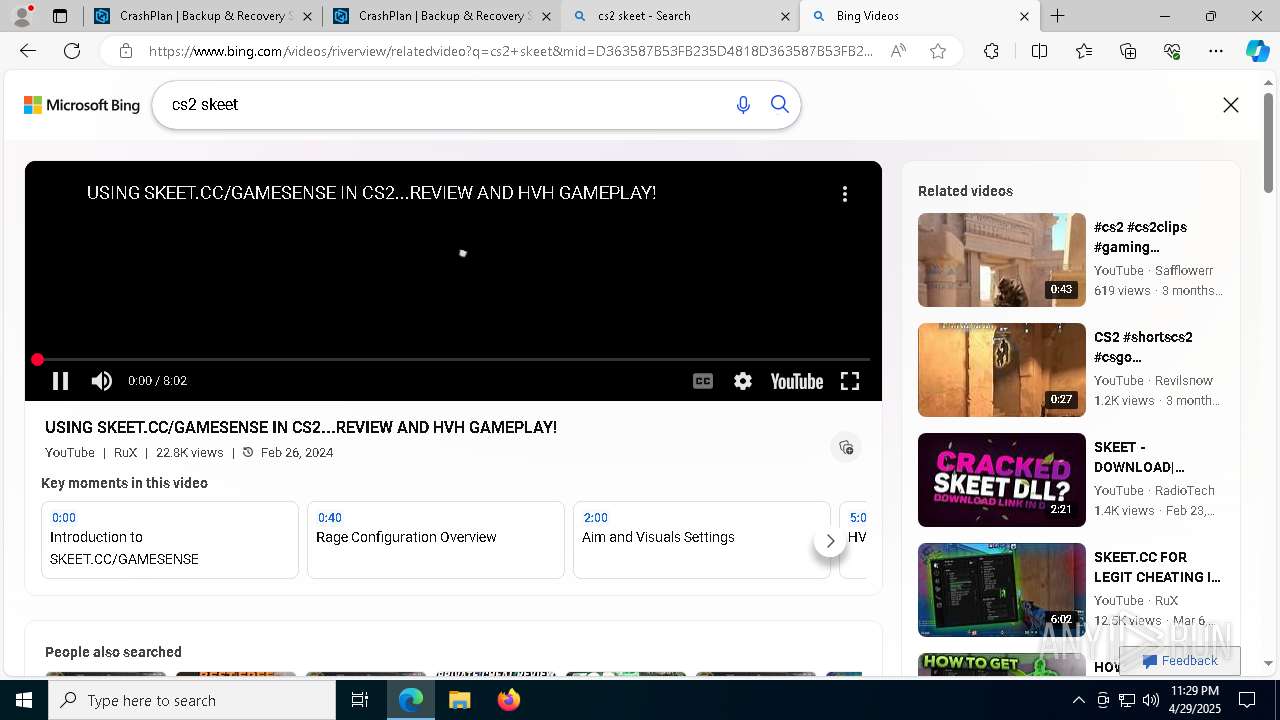Image resolution: width=1280 pixels, height=720 pixels.
Task: Close the cs2 skeet Search tab
Action: [x=785, y=16]
